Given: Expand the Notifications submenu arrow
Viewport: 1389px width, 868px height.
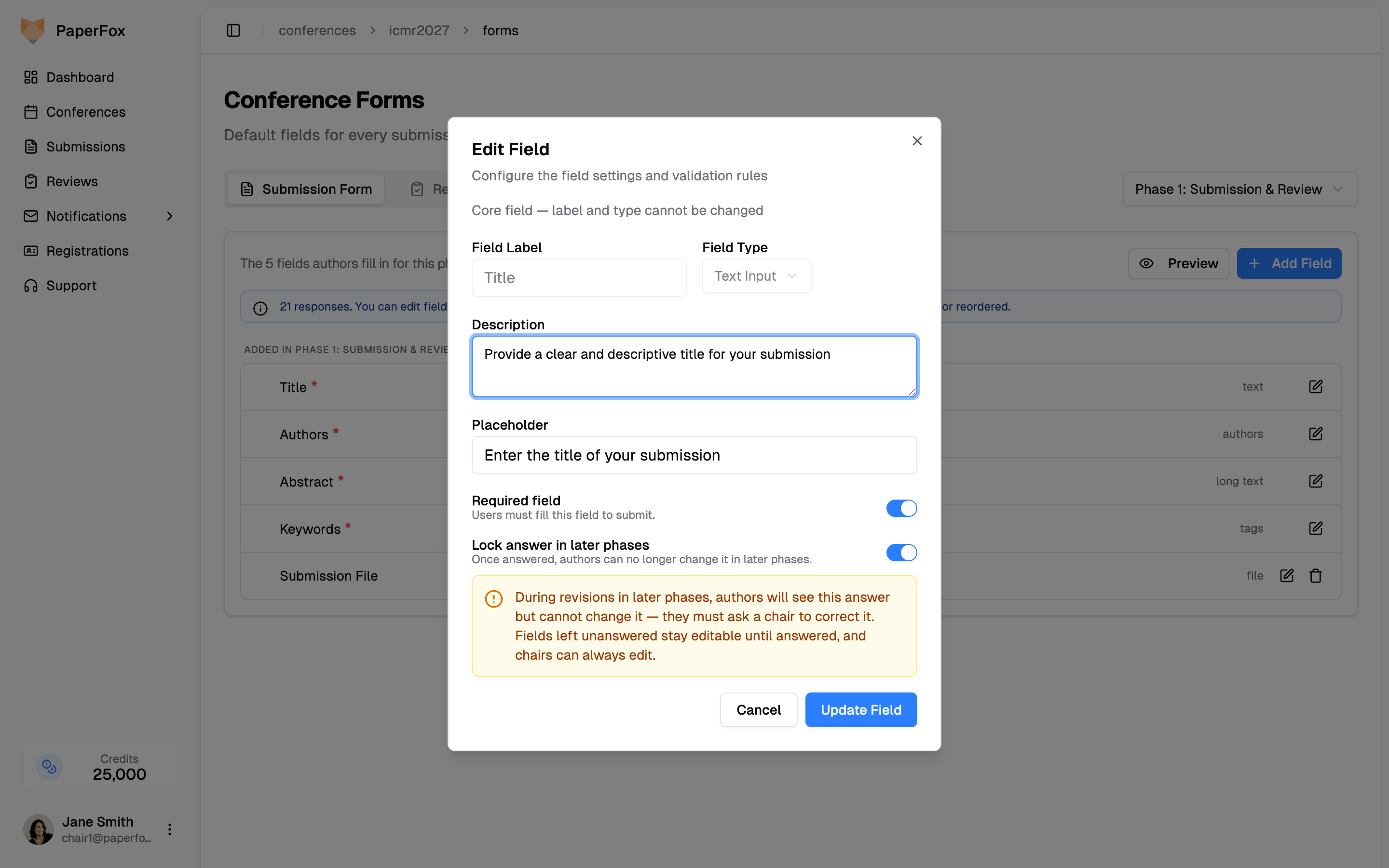Looking at the screenshot, I should (x=169, y=216).
